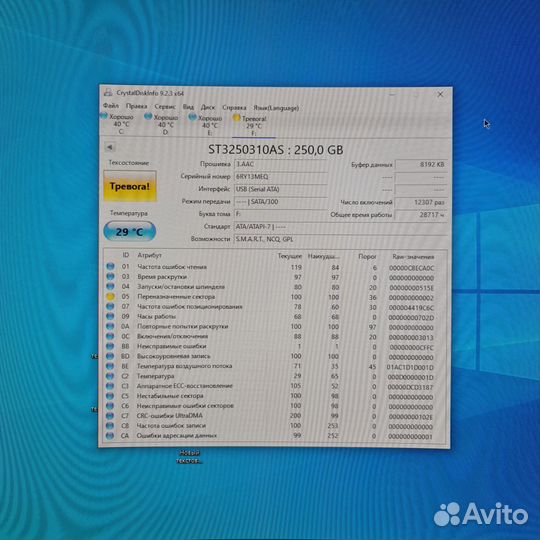Viewport: 540px width, 540px height.
Task: Open the Вид menu
Action: (188, 107)
